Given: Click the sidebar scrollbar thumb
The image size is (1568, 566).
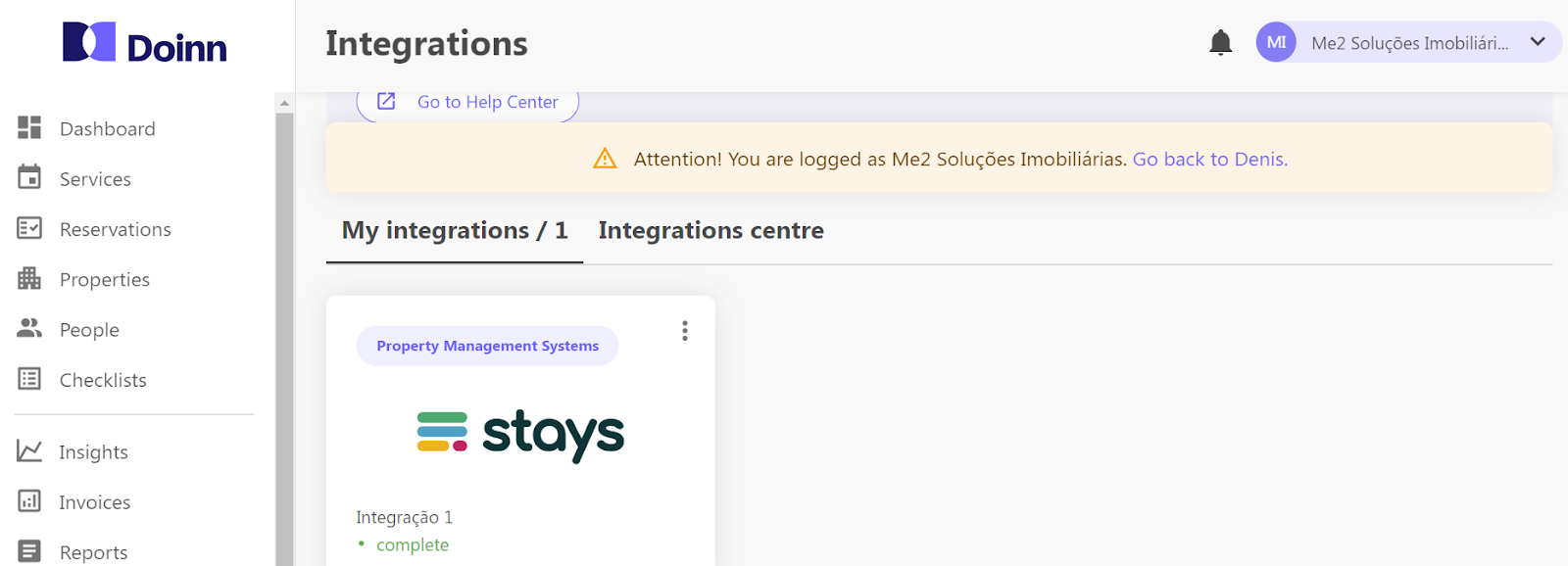Looking at the screenshot, I should (284, 339).
